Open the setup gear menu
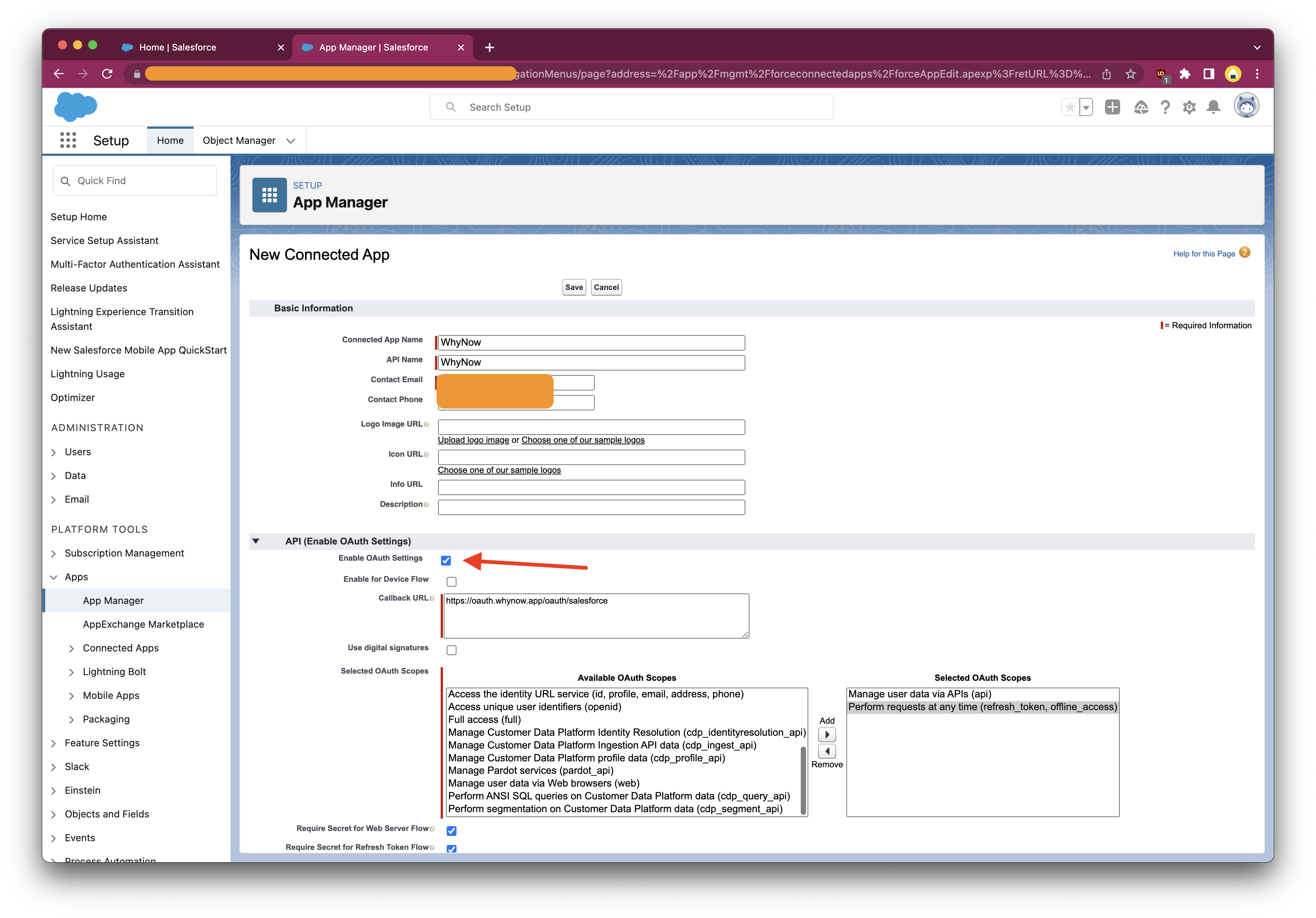This screenshot has width=1316, height=918. pyautogui.click(x=1189, y=107)
